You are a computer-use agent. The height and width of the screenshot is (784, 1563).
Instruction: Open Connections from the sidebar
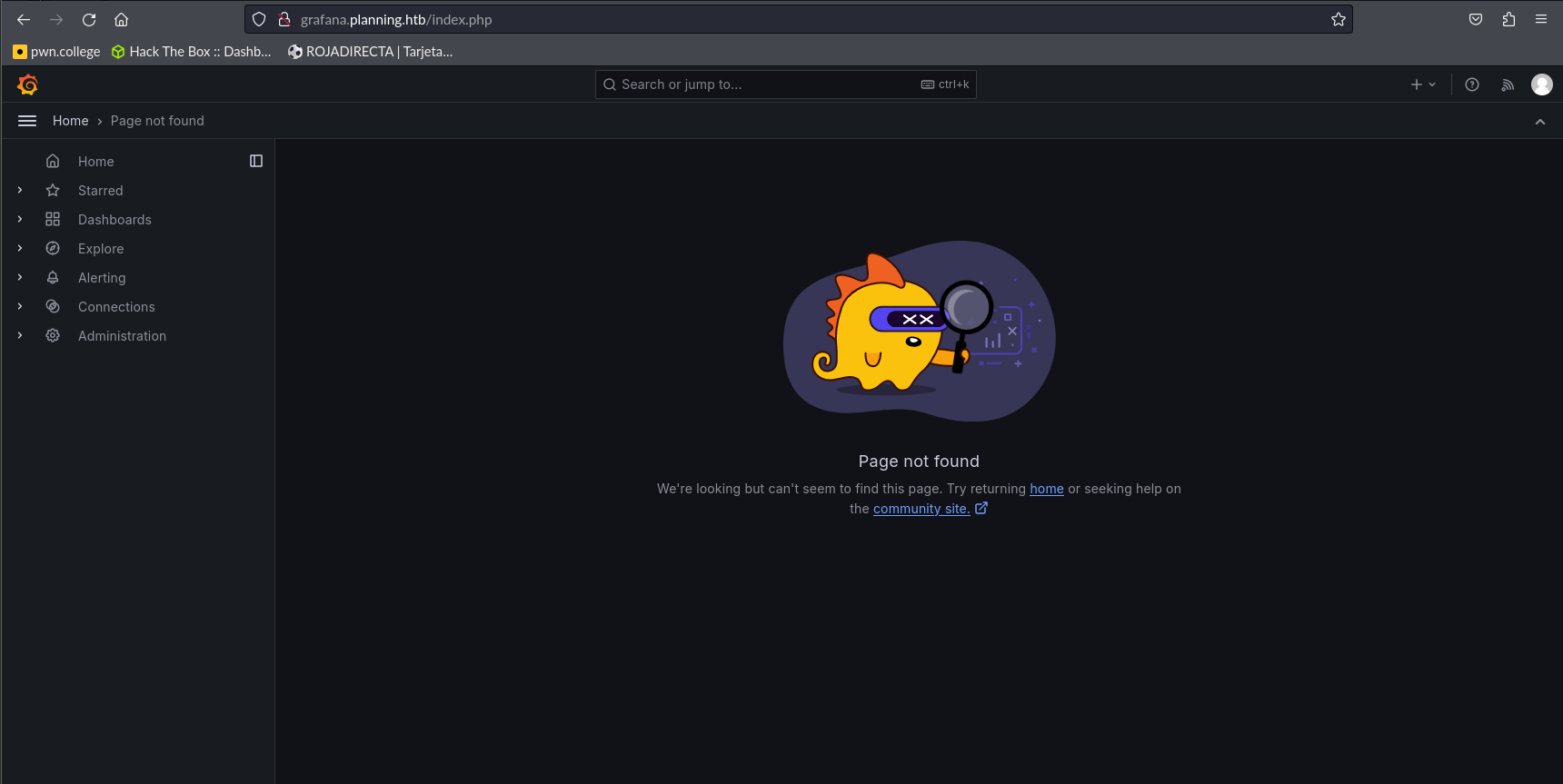[116, 306]
